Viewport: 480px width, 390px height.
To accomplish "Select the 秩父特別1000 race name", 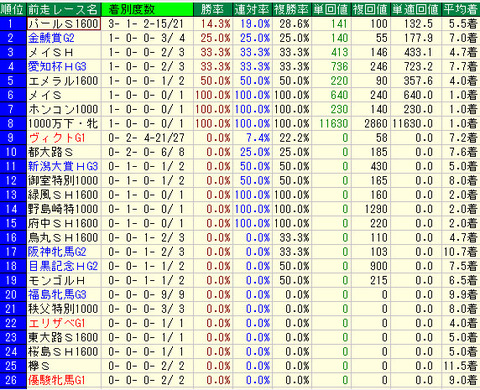I will pyautogui.click(x=63, y=309).
